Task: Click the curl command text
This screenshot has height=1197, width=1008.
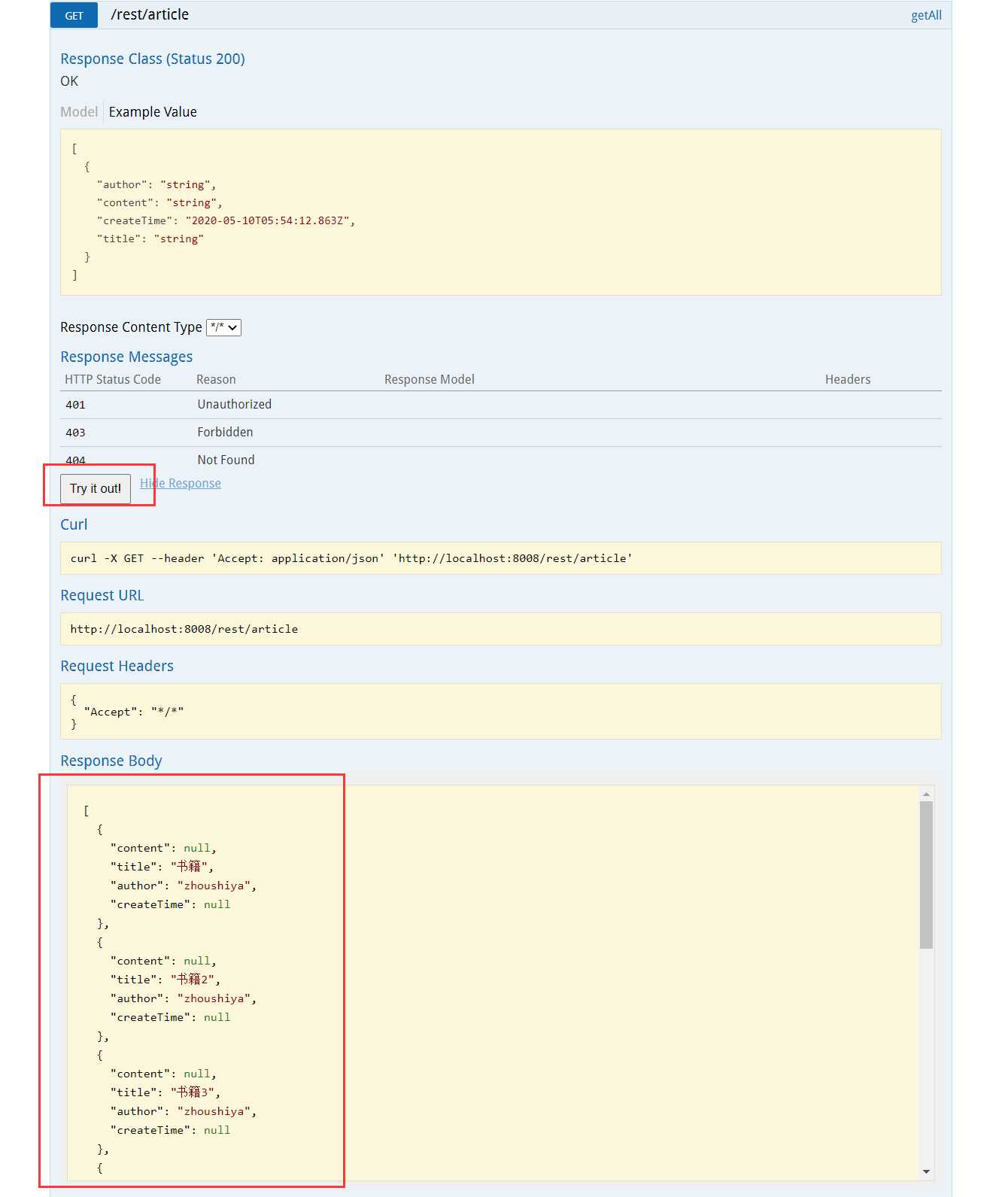Action: pos(351,558)
